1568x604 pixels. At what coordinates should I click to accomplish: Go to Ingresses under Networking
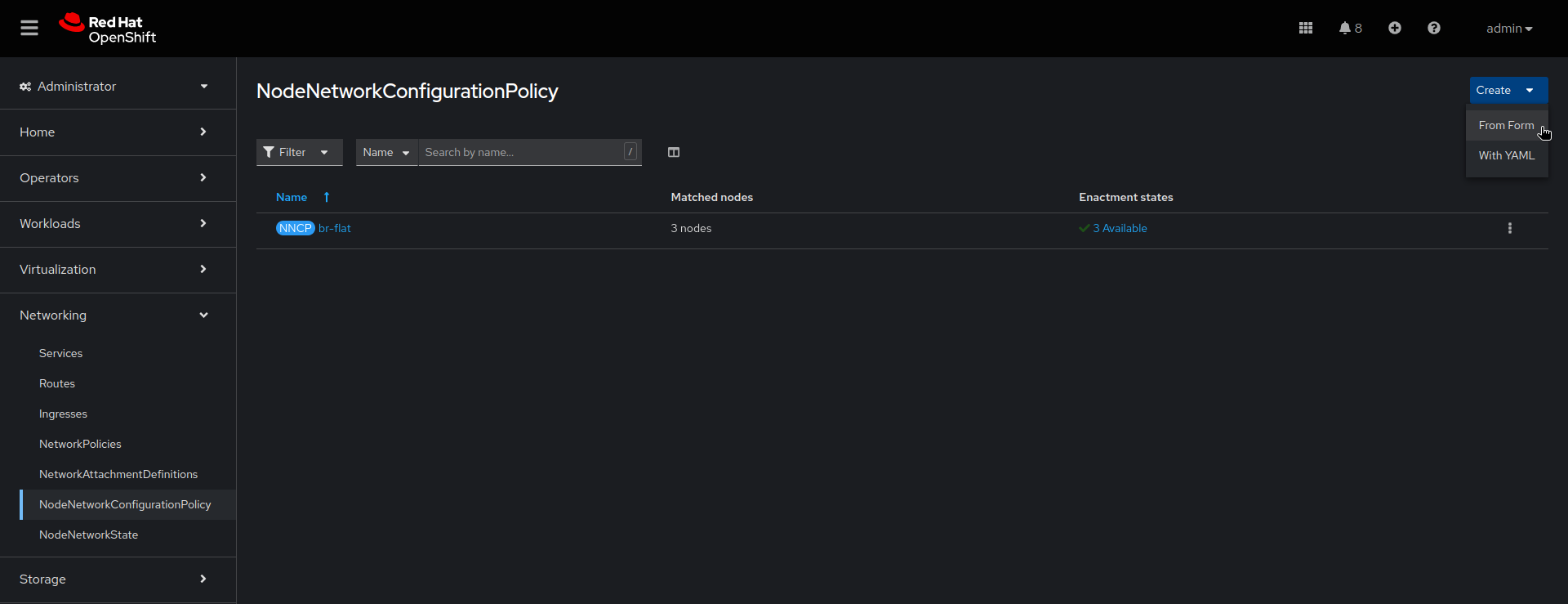pyautogui.click(x=63, y=414)
